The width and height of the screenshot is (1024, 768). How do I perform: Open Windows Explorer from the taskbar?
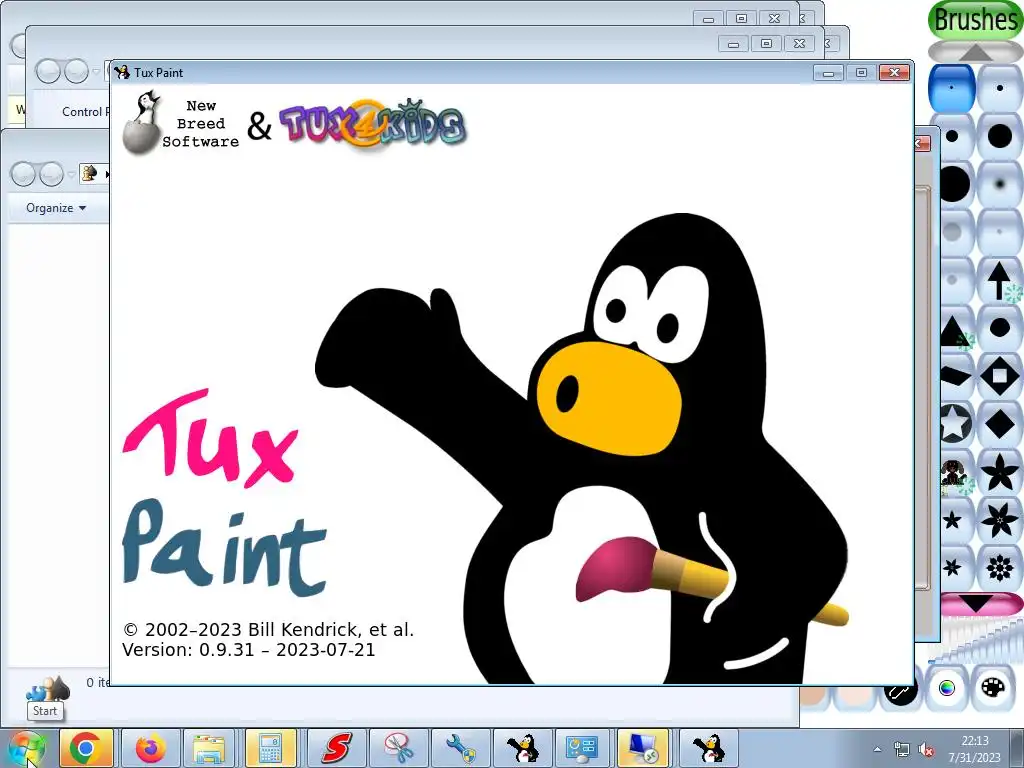coord(210,748)
